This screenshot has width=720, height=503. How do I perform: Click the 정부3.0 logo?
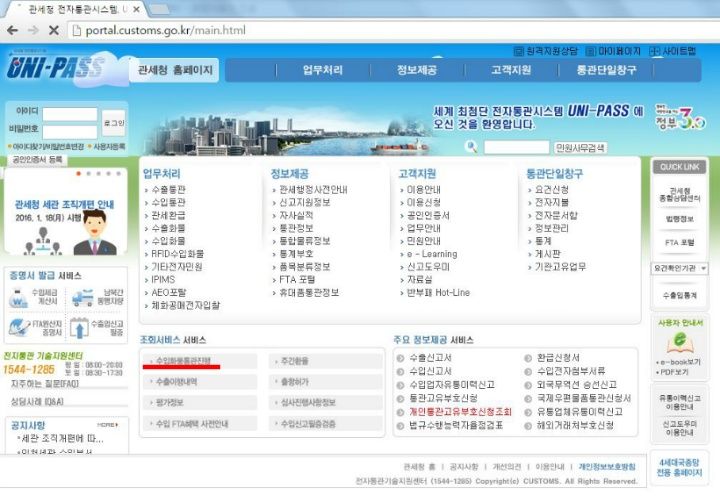click(x=680, y=118)
